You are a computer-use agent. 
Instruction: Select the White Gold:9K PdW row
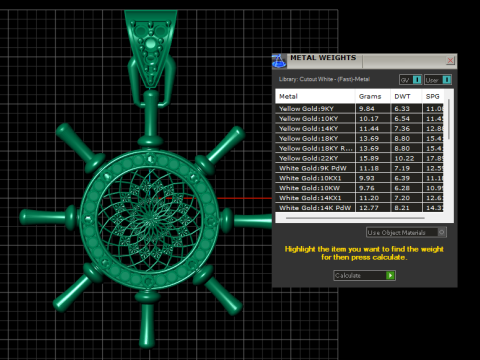point(359,168)
